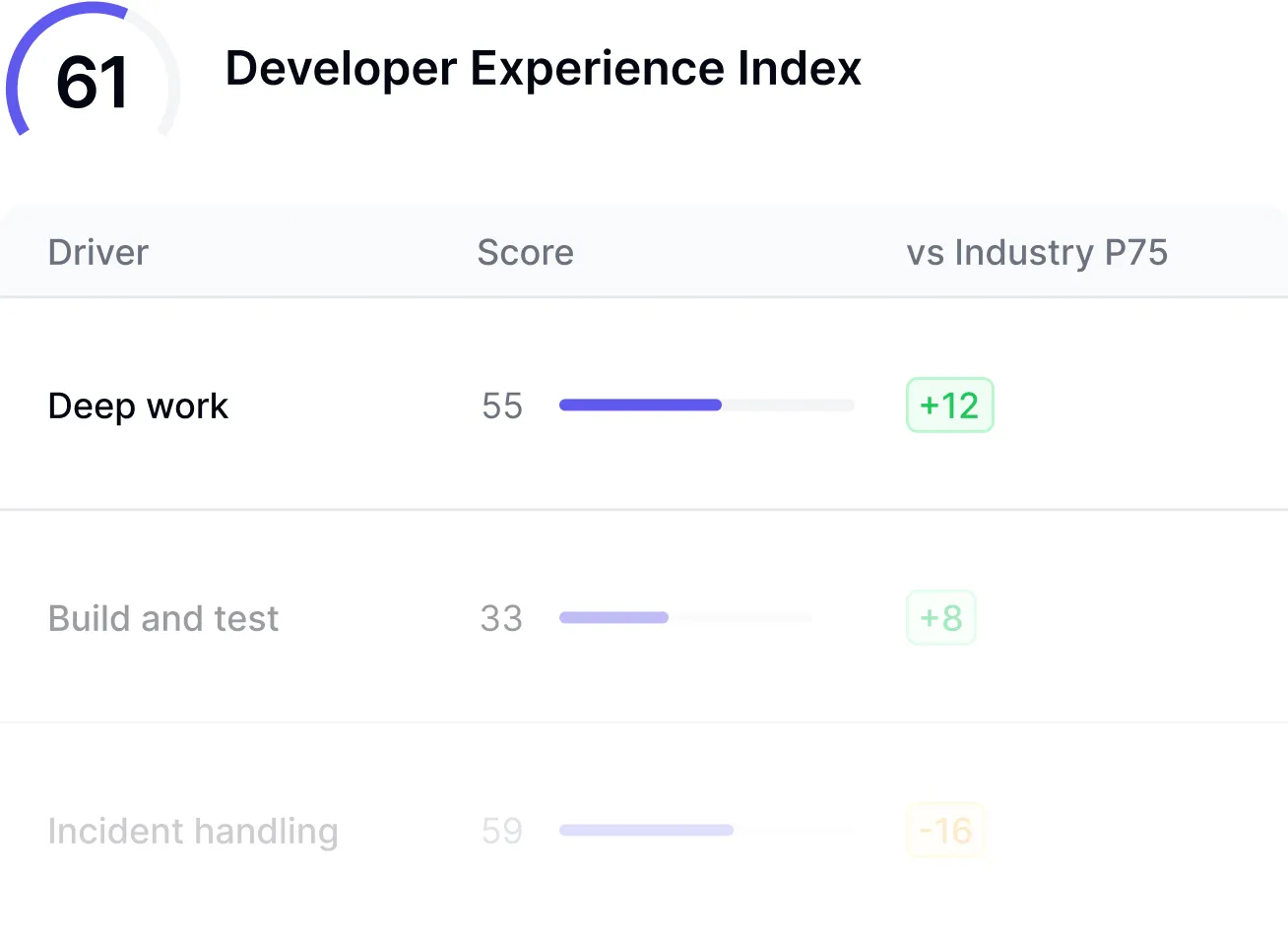Click the orange -16 benchmark badge
This screenshot has width=1288, height=937.
[945, 831]
